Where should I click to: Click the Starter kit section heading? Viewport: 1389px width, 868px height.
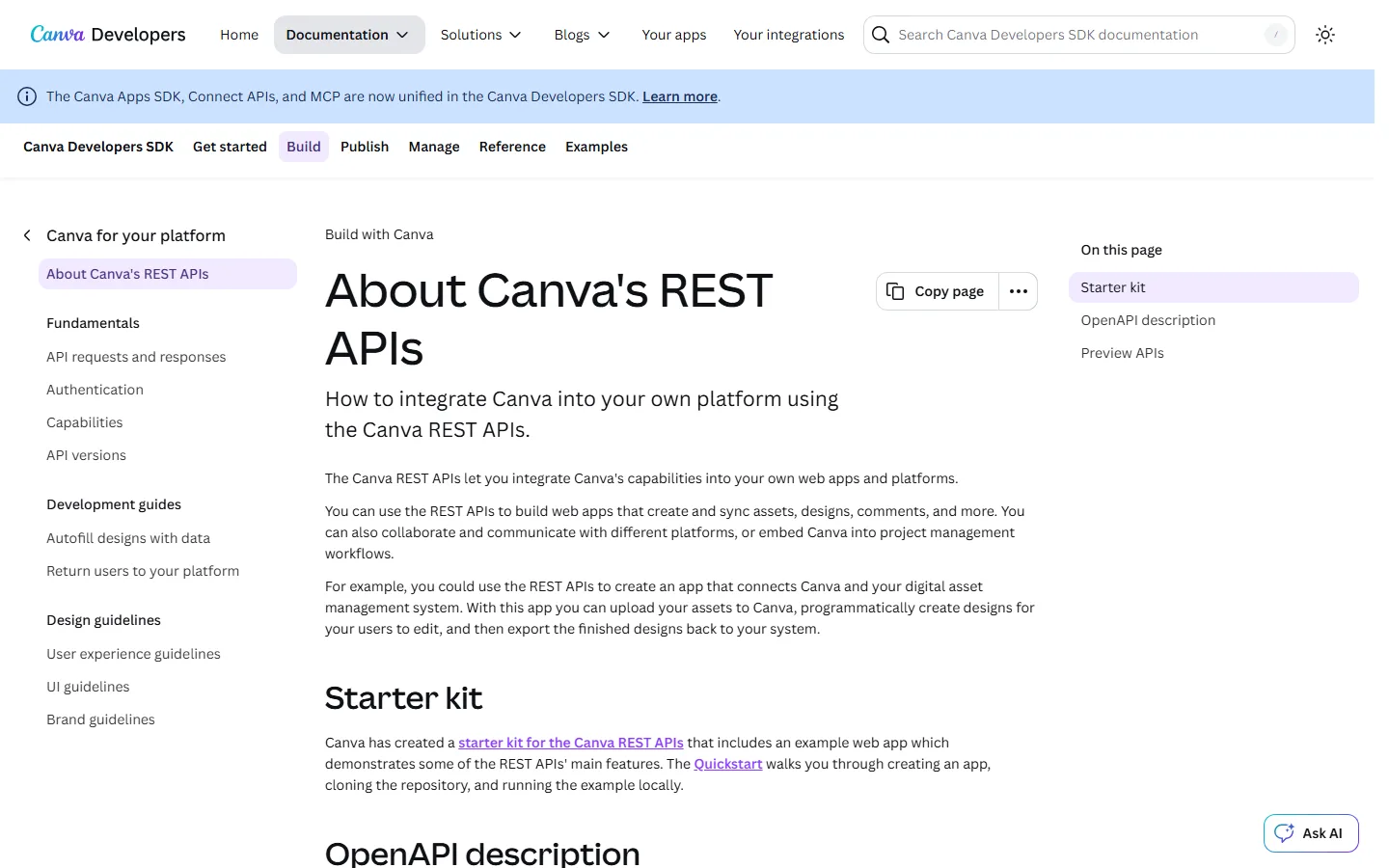403,698
